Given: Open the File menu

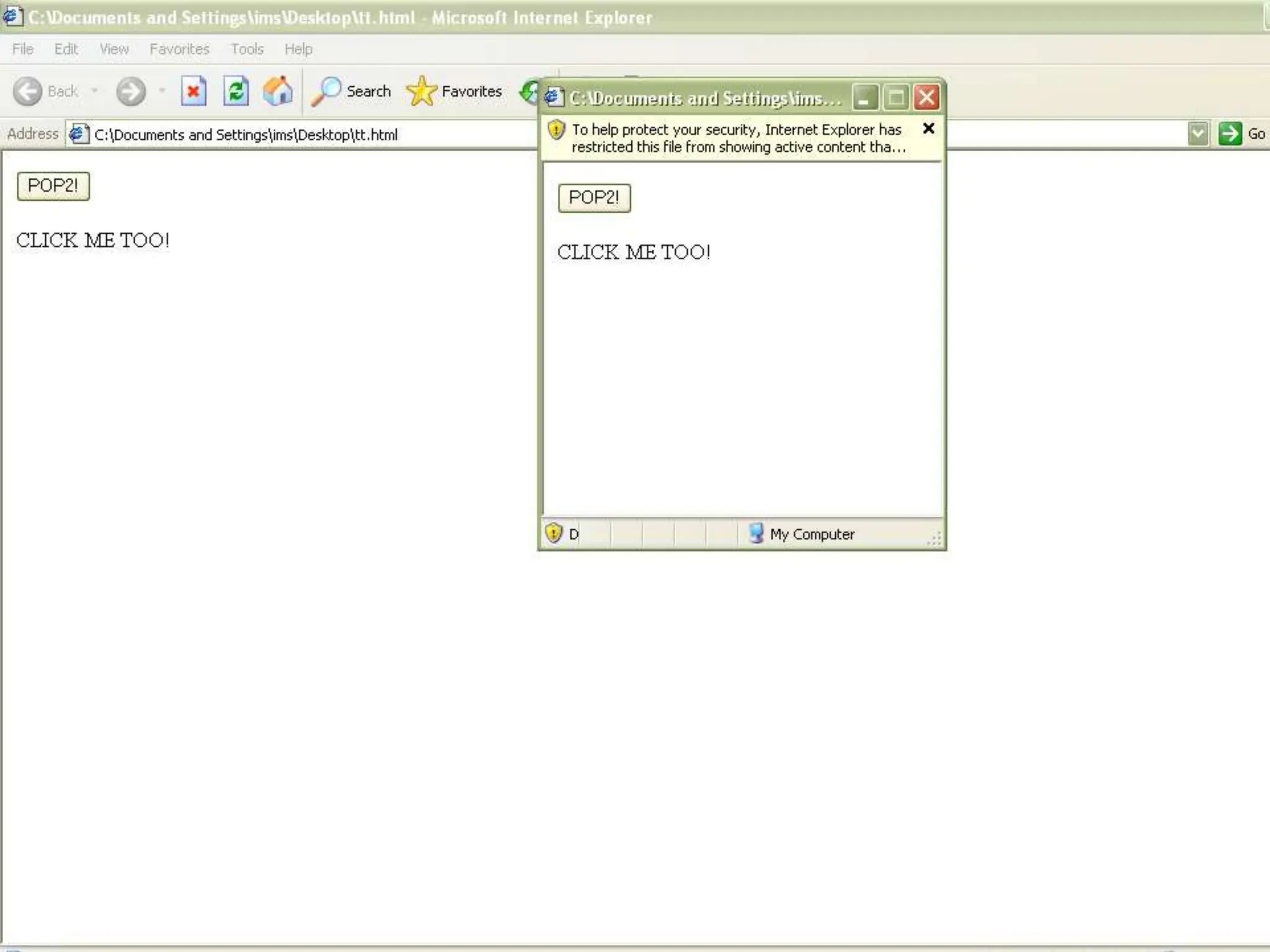Looking at the screenshot, I should pos(23,49).
